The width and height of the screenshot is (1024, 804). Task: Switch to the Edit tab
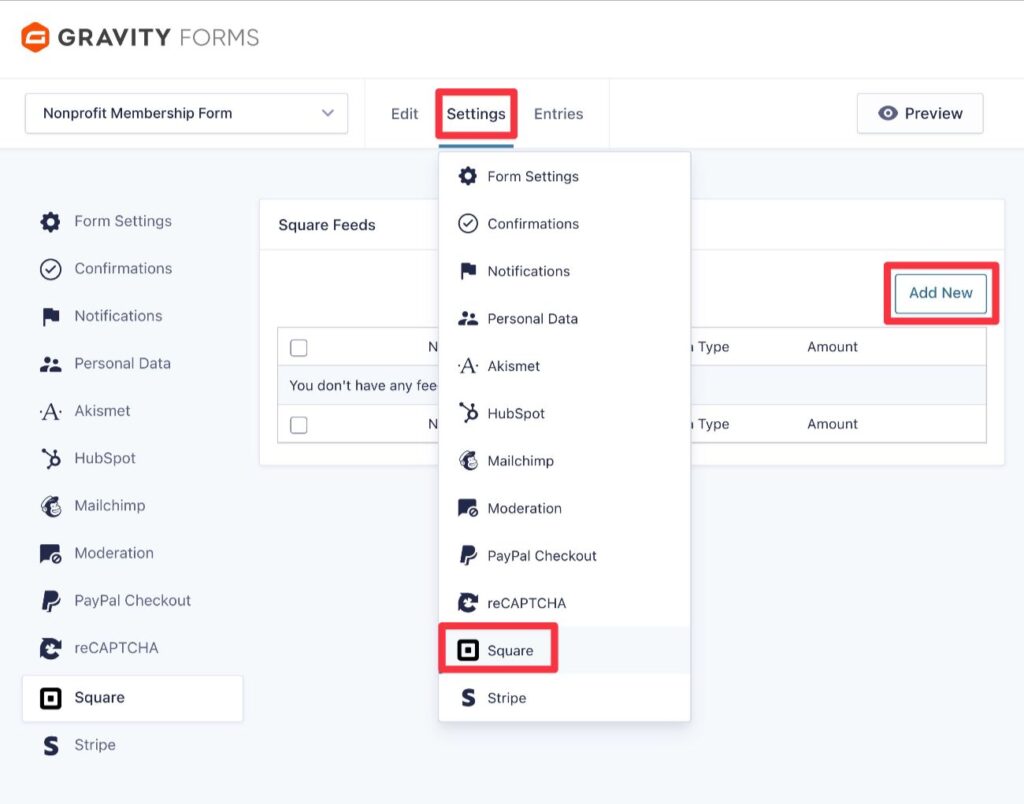404,114
